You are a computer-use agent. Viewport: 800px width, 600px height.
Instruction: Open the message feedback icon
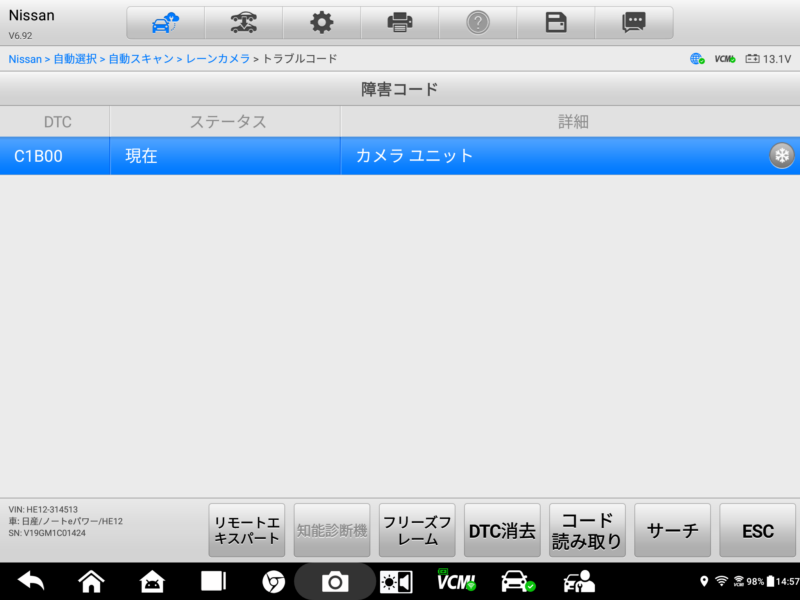(x=633, y=22)
